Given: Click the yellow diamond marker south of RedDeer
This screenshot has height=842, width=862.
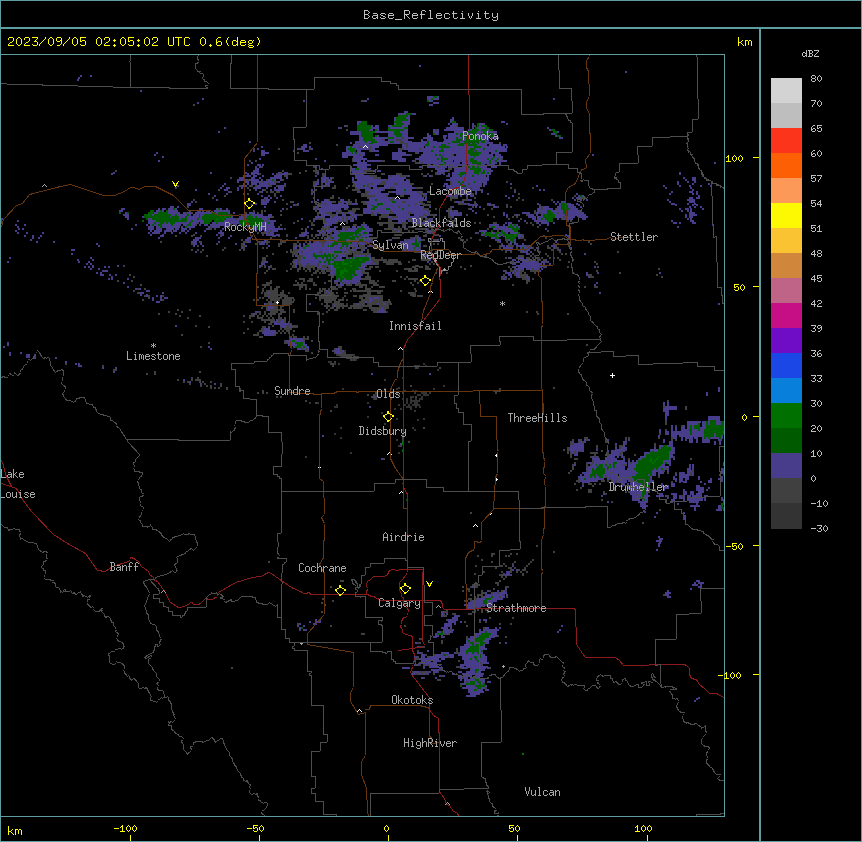Looking at the screenshot, I should 426,281.
